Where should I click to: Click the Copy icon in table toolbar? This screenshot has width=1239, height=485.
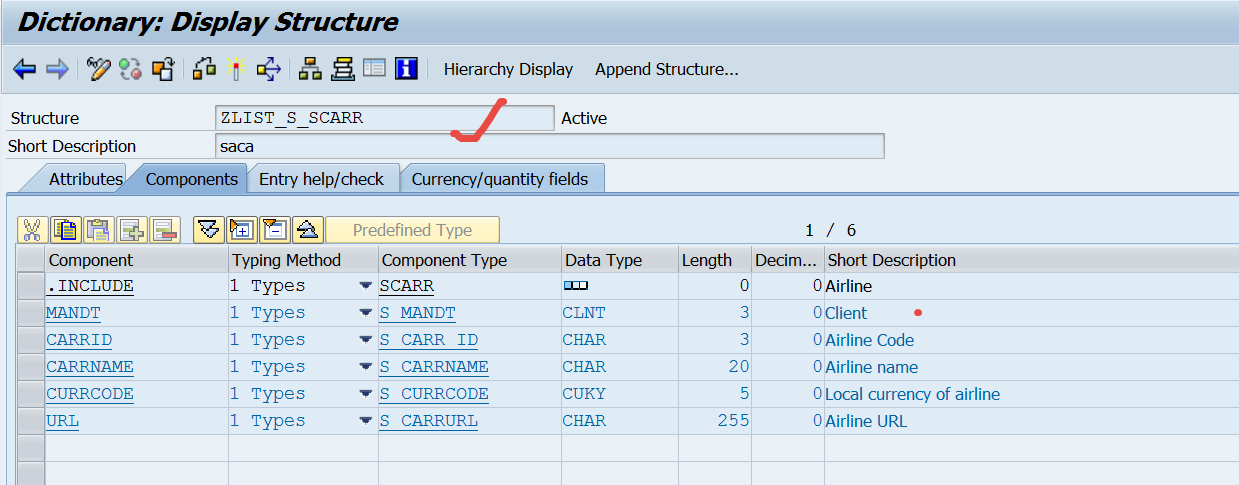click(x=65, y=230)
